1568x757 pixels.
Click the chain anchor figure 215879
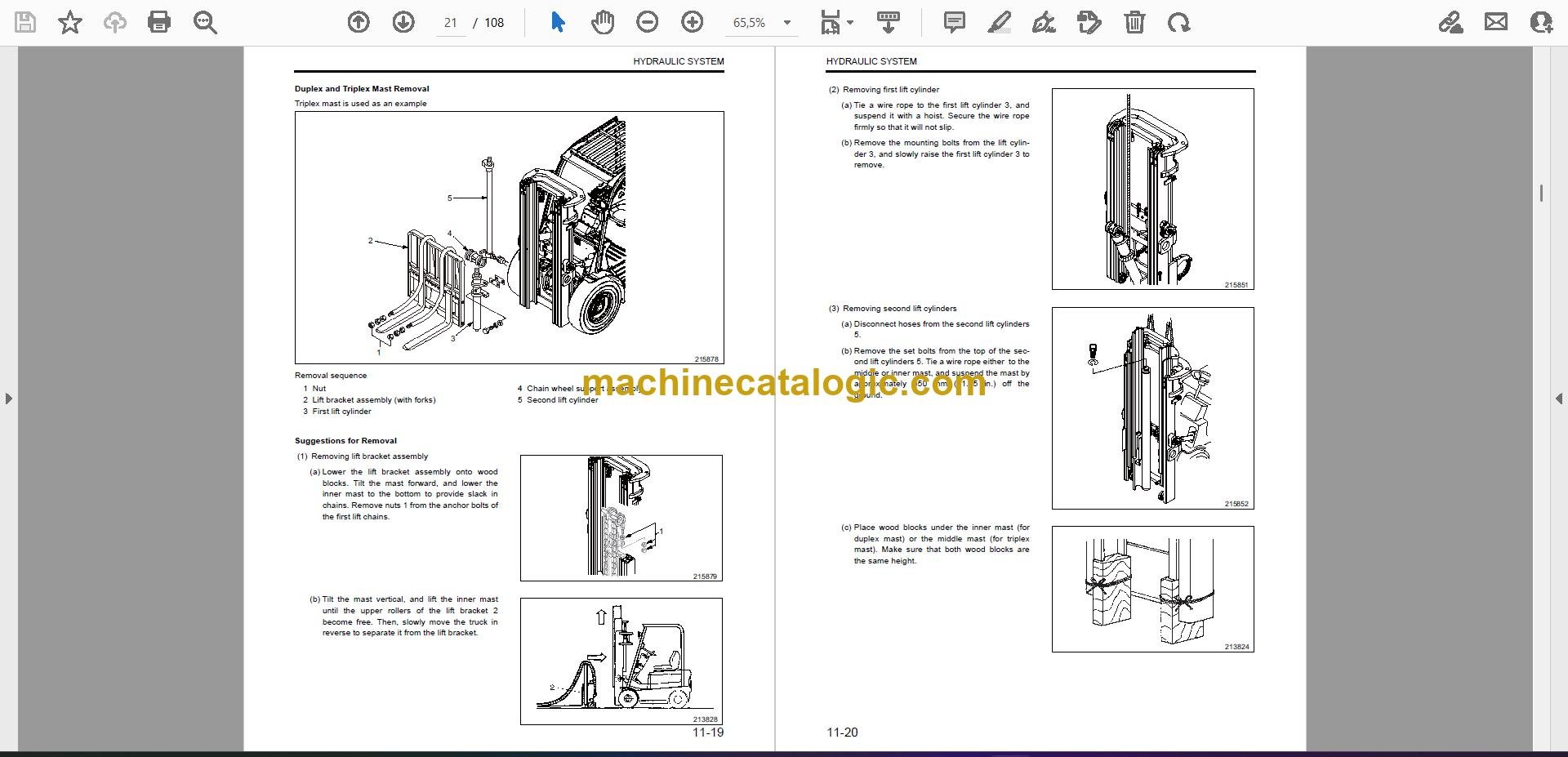click(x=621, y=518)
